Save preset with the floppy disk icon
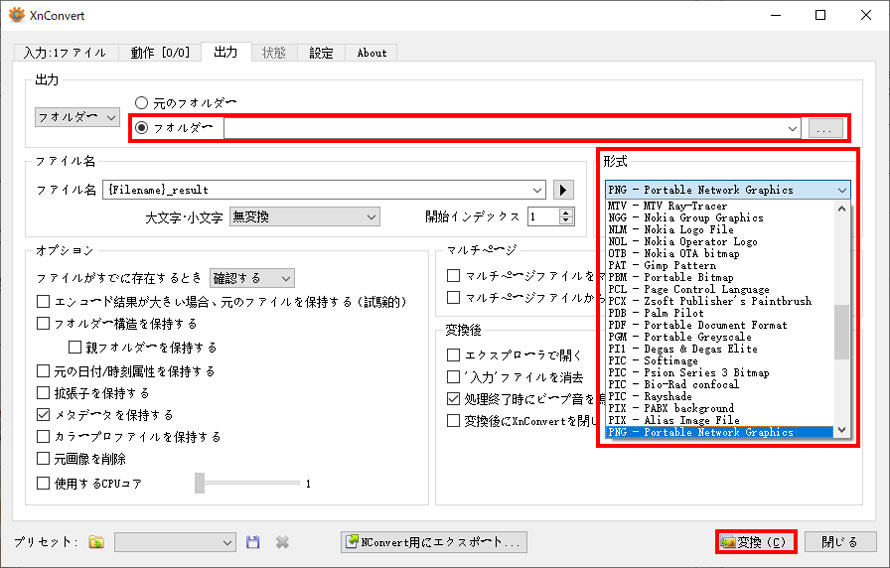 [x=253, y=542]
